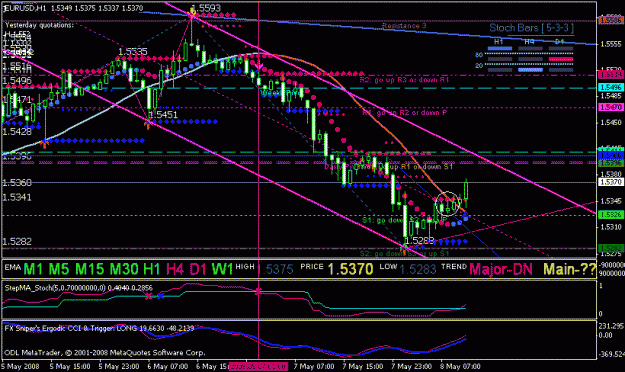Click the cyan 1.5496 price axis tag
The image size is (625, 372).
pos(610,87)
